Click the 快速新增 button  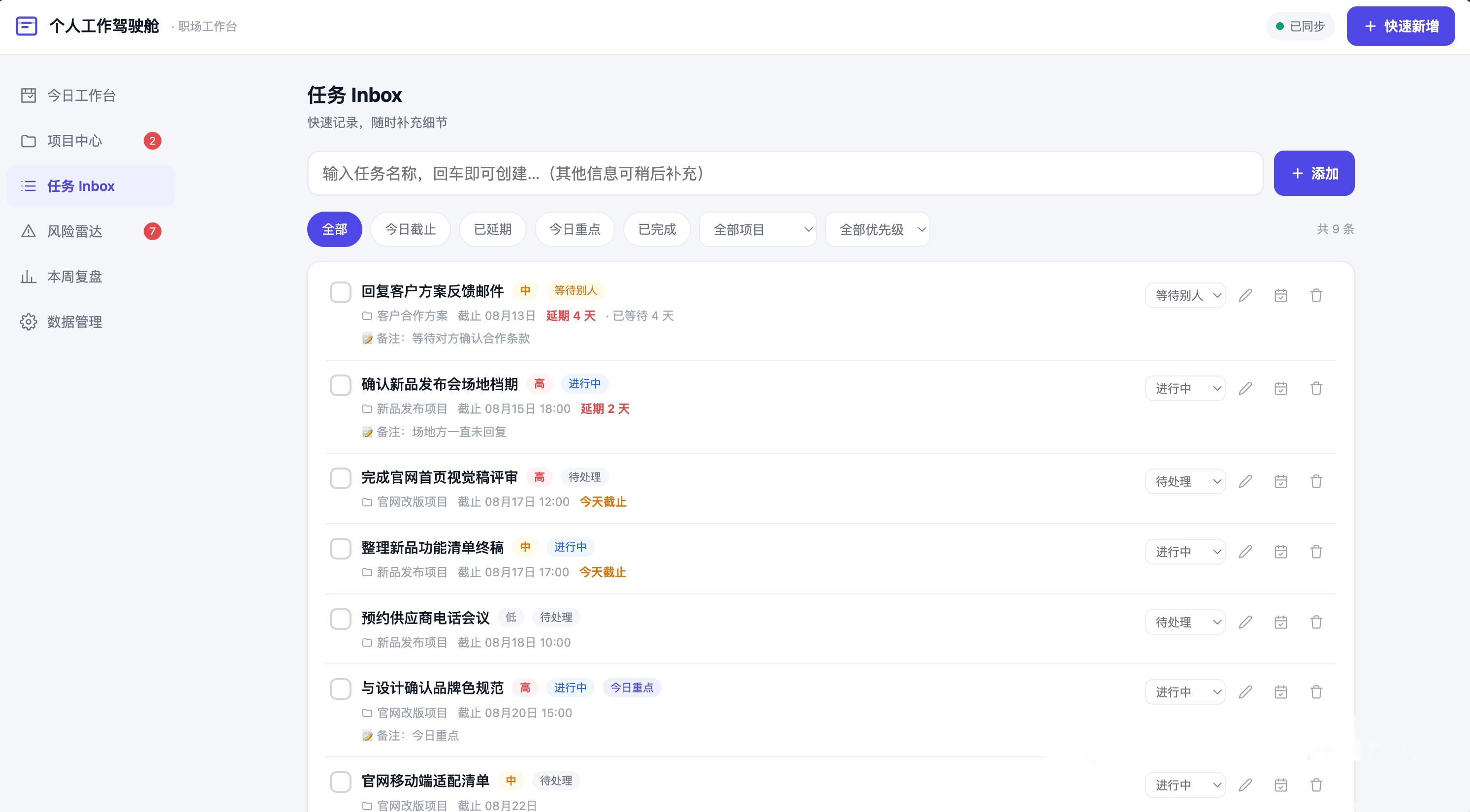(1401, 26)
